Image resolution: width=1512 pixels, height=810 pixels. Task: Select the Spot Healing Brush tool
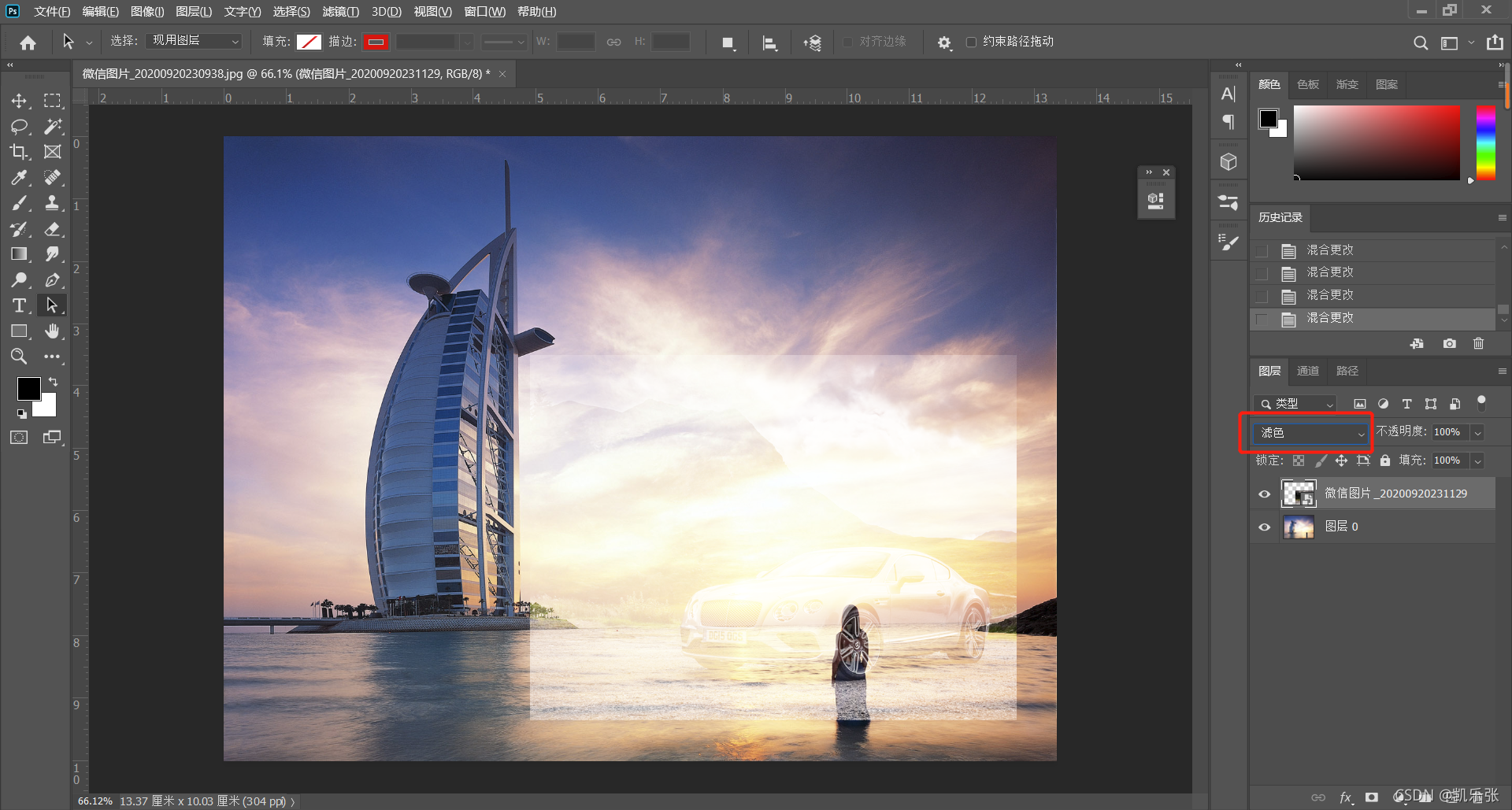[52, 177]
